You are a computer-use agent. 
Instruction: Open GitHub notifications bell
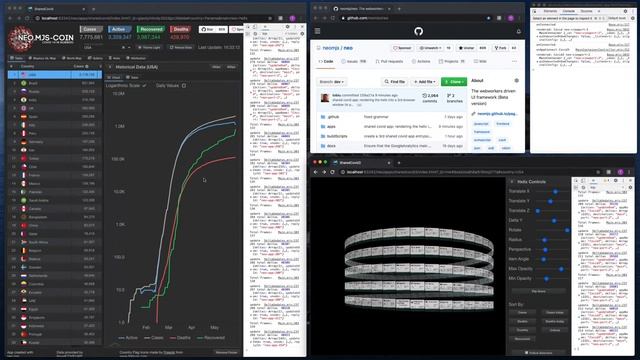click(519, 31)
